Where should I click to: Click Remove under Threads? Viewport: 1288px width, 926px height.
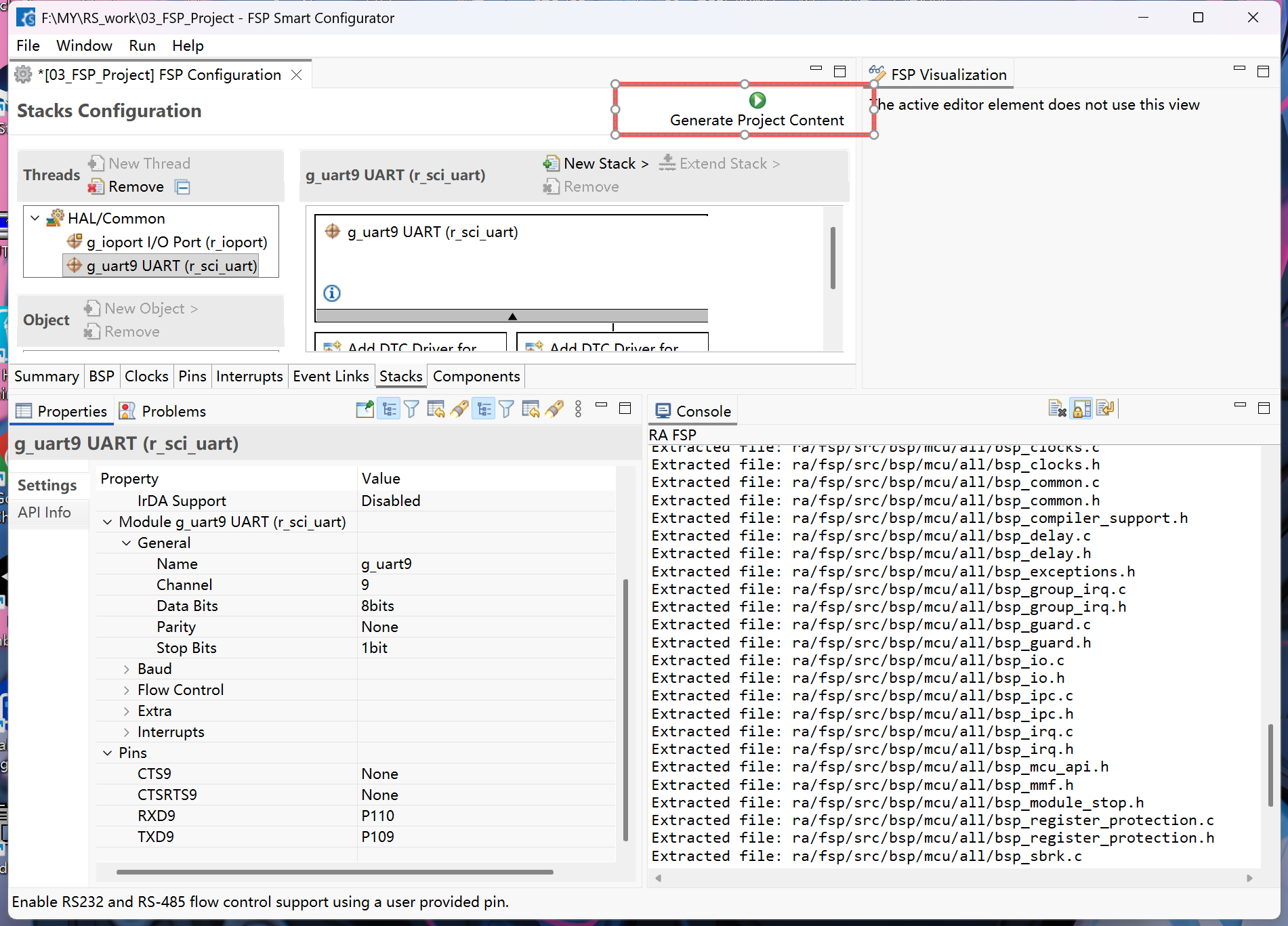[126, 186]
